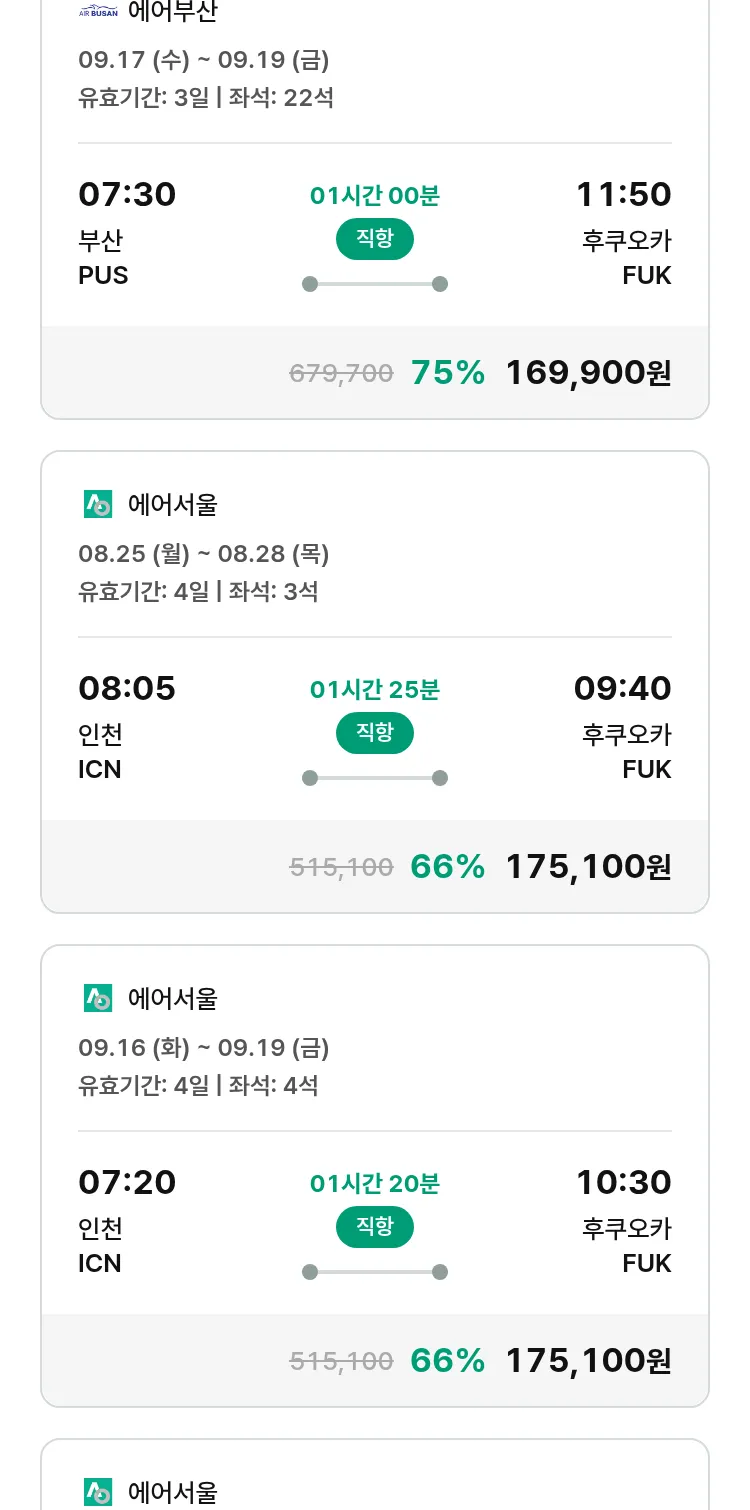The width and height of the screenshot is (750, 1510).
Task: Tap the 07:30 Busan departure time
Action: coord(127,194)
